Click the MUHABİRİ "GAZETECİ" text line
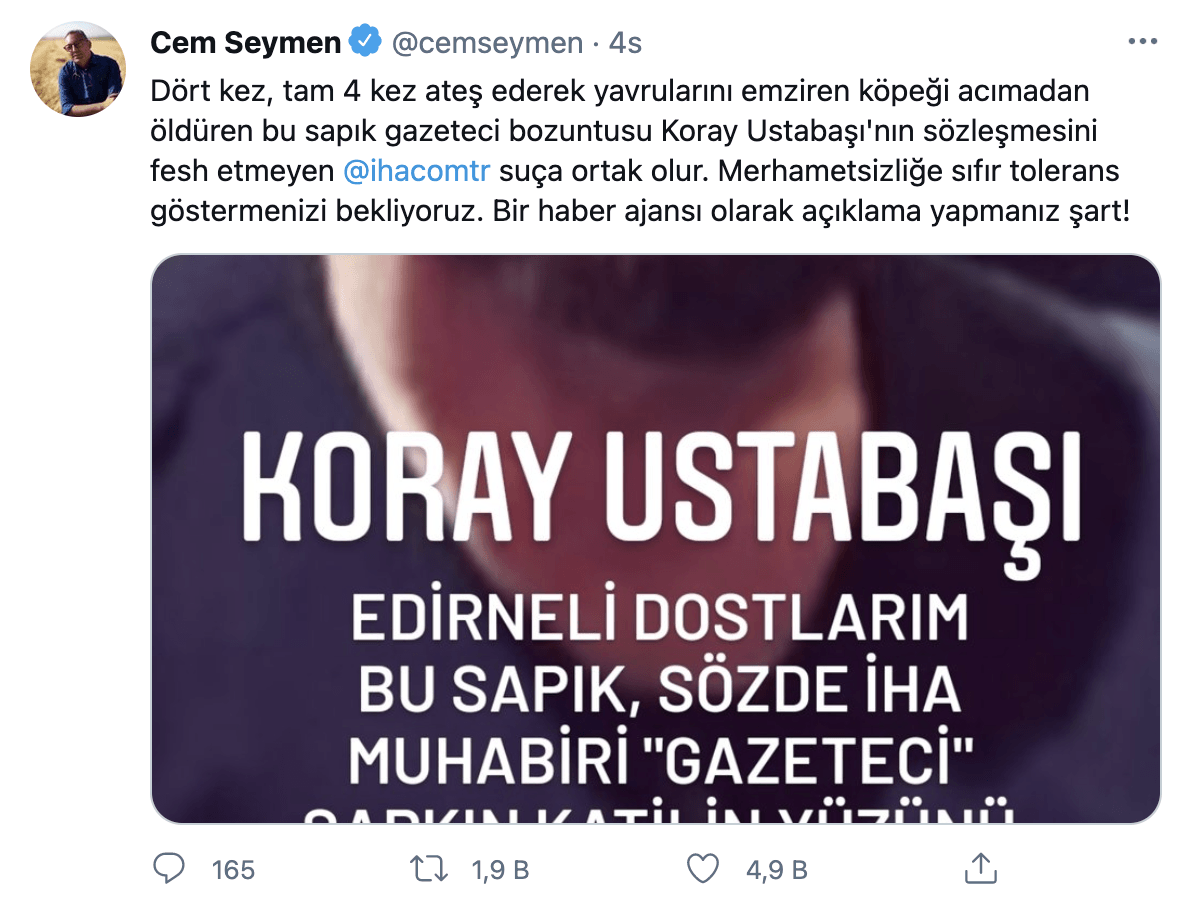1190x912 pixels. 660,759
